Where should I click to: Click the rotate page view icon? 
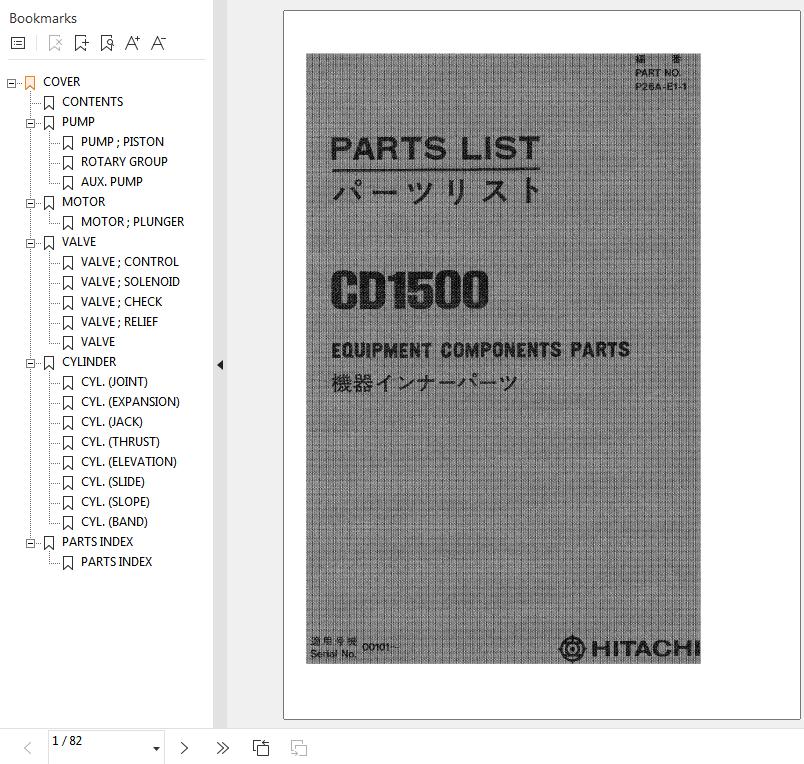click(261, 748)
